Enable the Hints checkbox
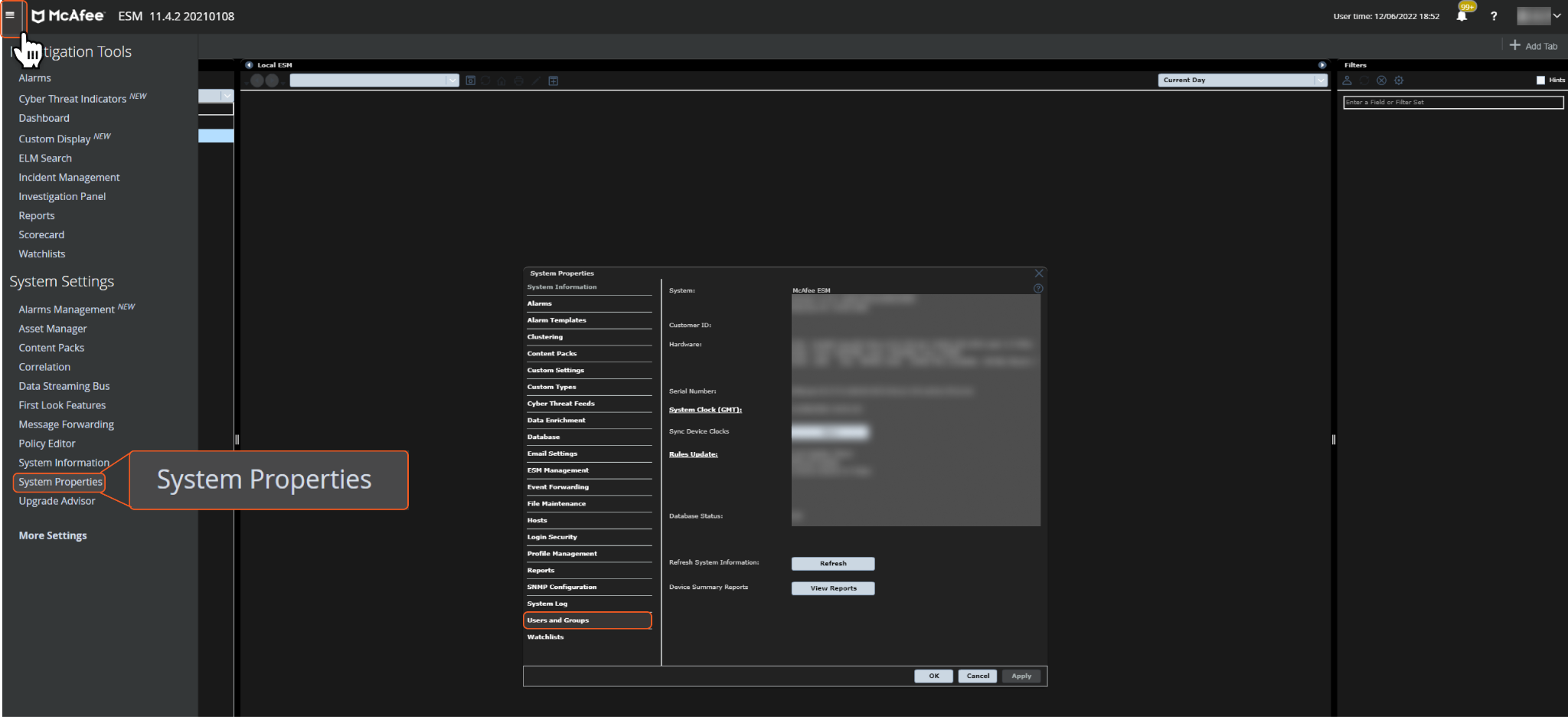Screen dimensions: 1568x717 tap(1540, 80)
